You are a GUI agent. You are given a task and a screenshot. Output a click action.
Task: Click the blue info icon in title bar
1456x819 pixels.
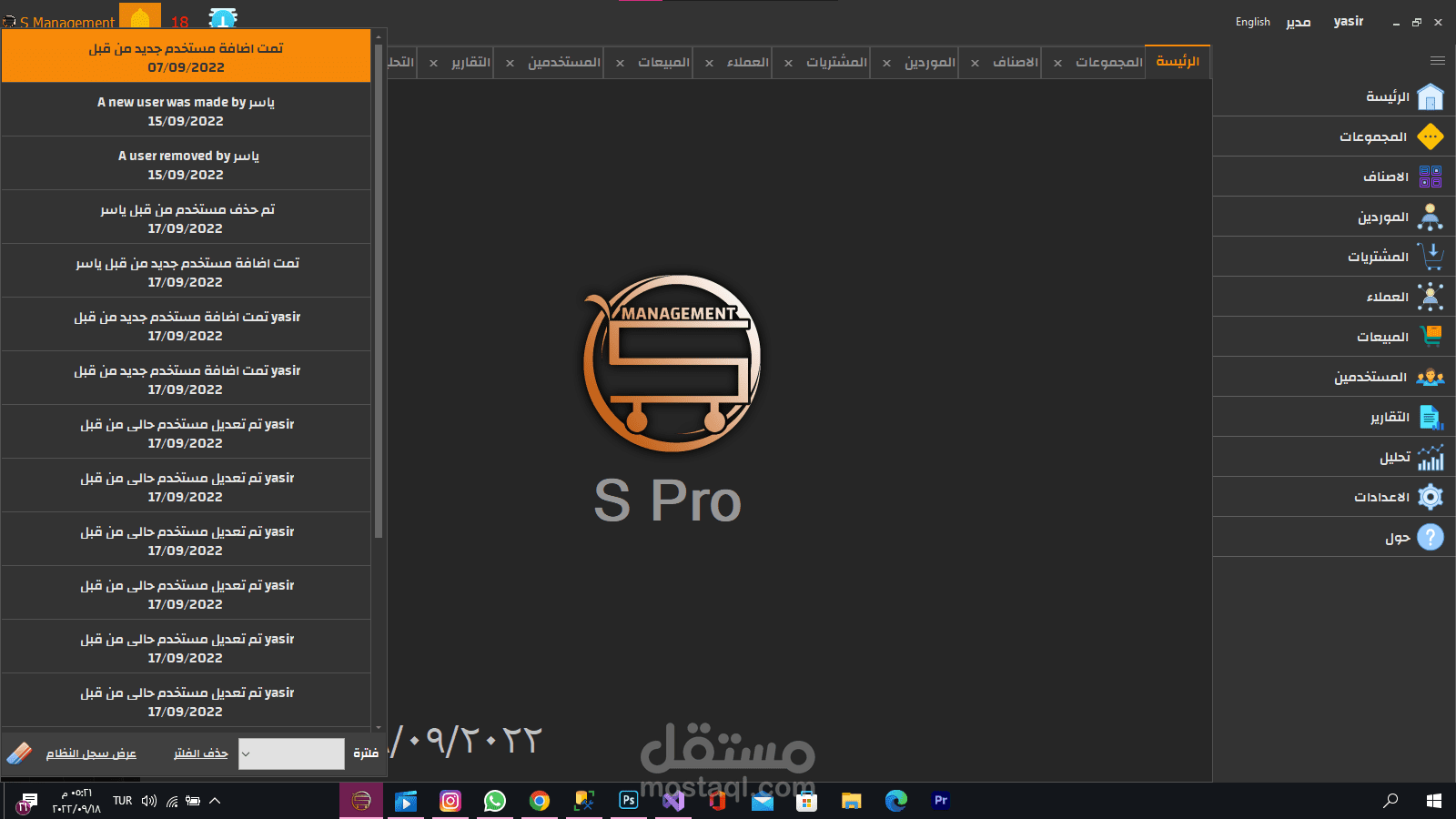click(x=223, y=18)
